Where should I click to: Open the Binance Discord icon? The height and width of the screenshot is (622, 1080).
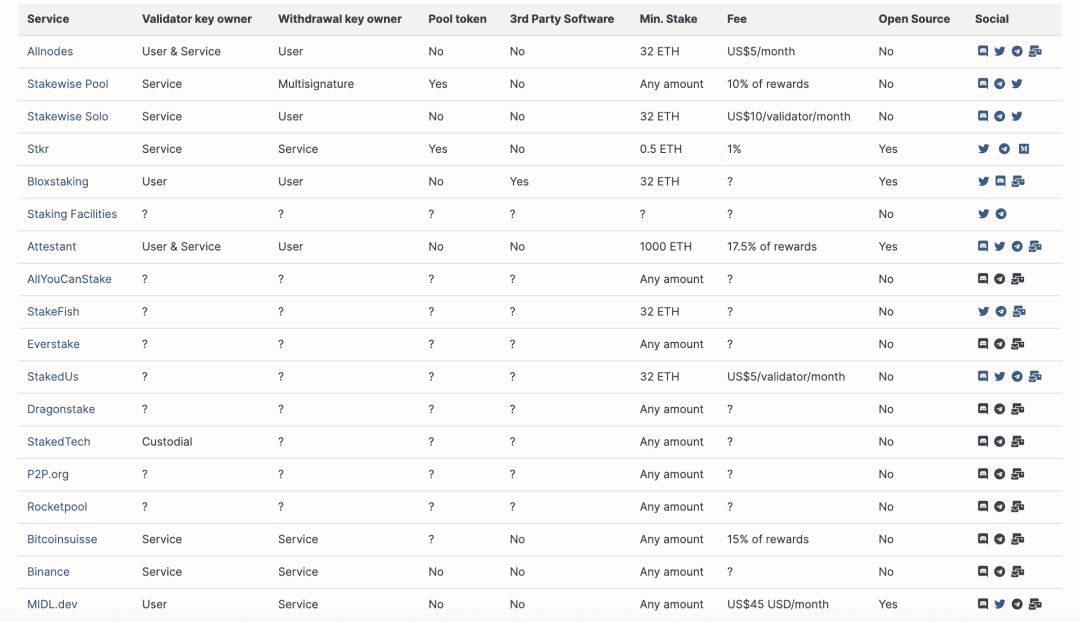click(x=983, y=571)
